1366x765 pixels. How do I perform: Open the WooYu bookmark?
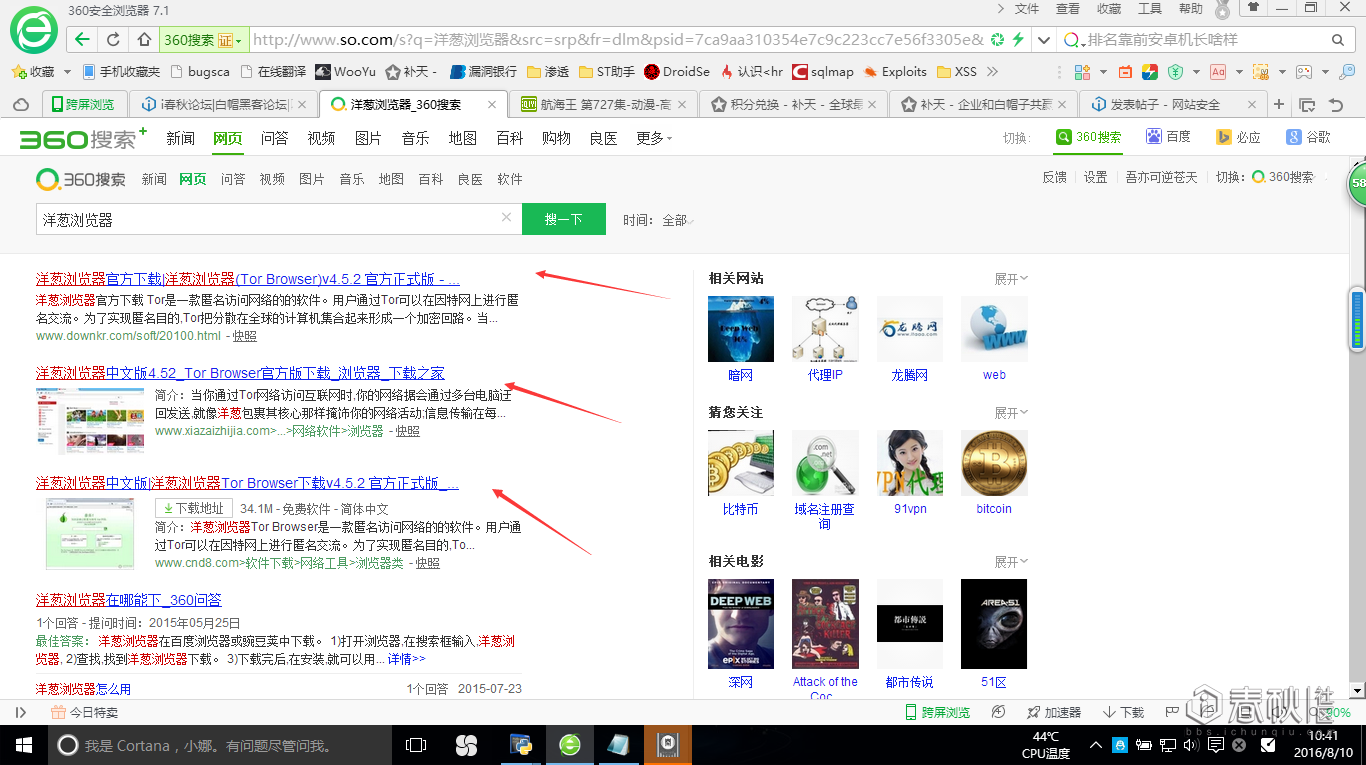(x=345, y=72)
